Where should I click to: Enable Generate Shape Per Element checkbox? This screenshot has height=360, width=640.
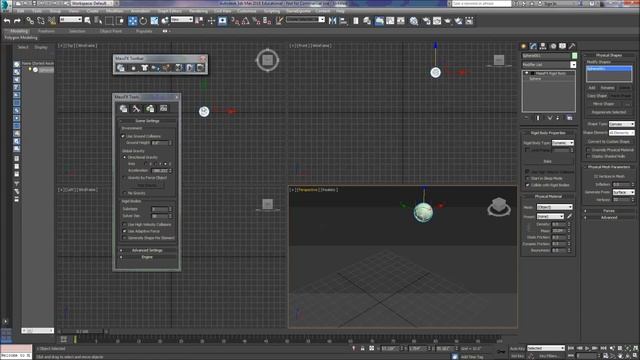point(124,238)
